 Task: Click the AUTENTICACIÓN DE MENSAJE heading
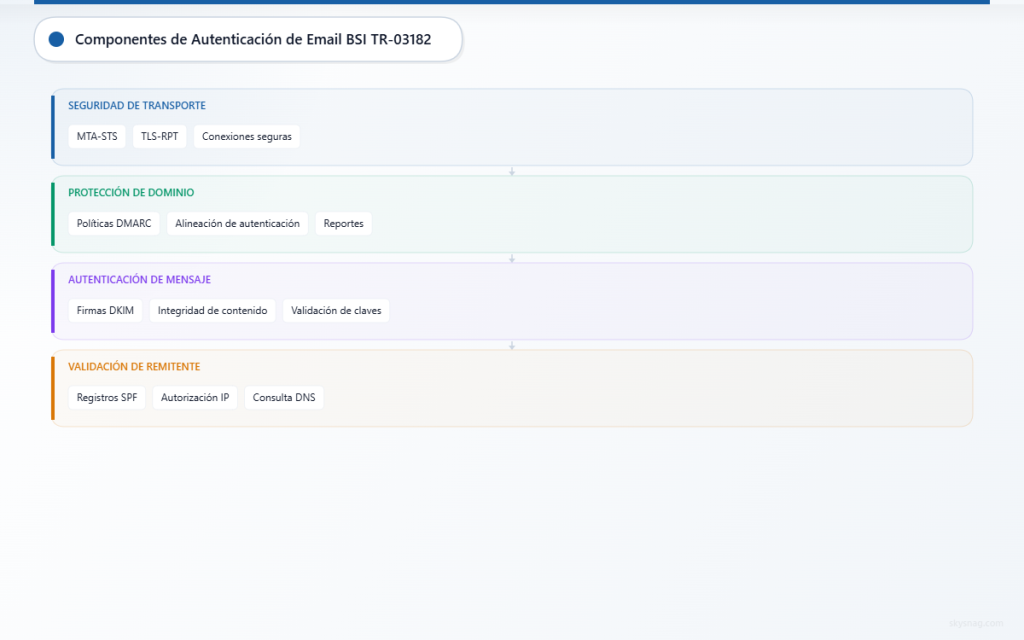[x=139, y=280]
